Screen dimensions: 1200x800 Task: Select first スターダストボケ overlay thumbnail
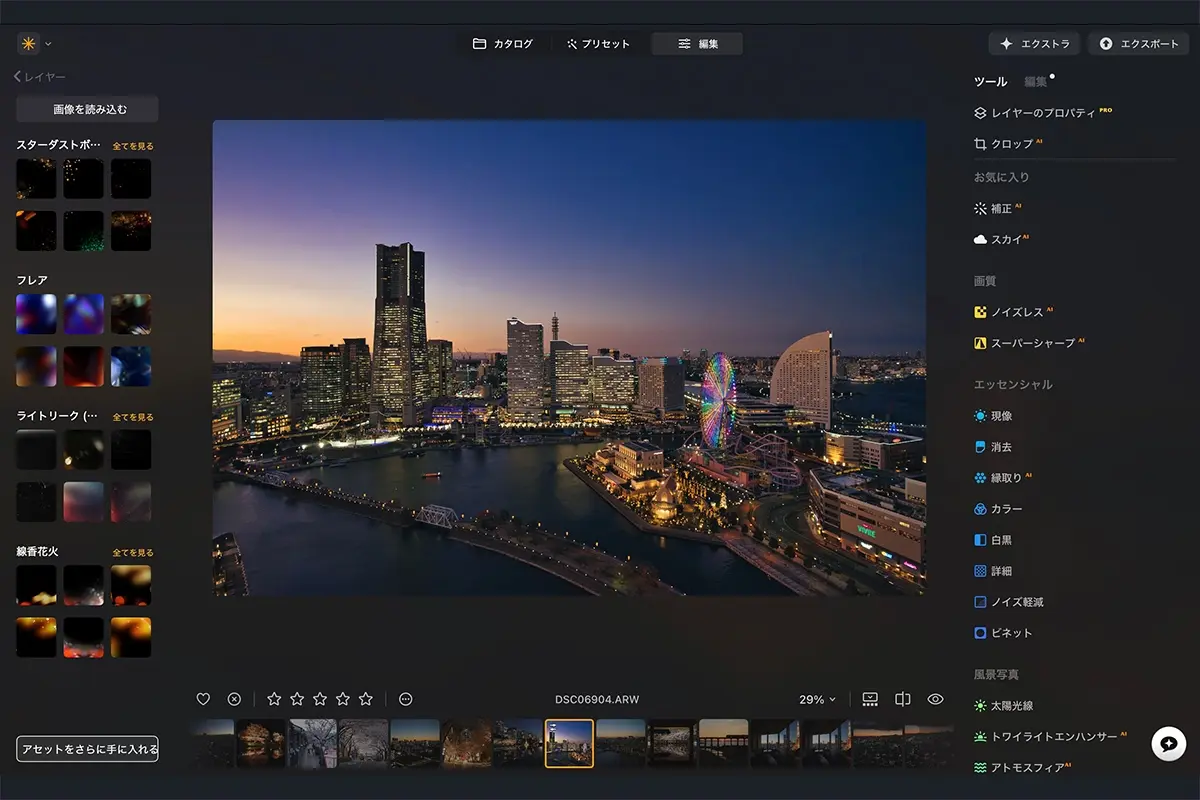[x=36, y=179]
